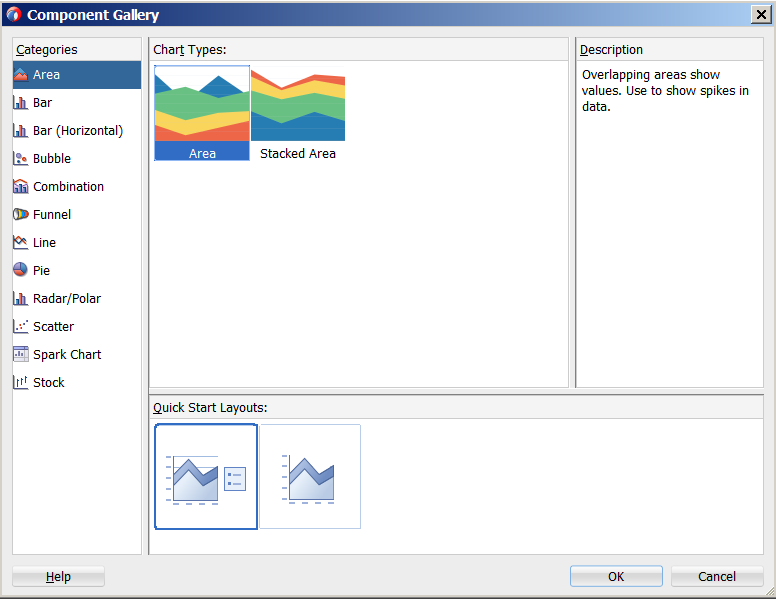776x599 pixels.
Task: Choose the quick start layout with legend
Action: [206, 476]
